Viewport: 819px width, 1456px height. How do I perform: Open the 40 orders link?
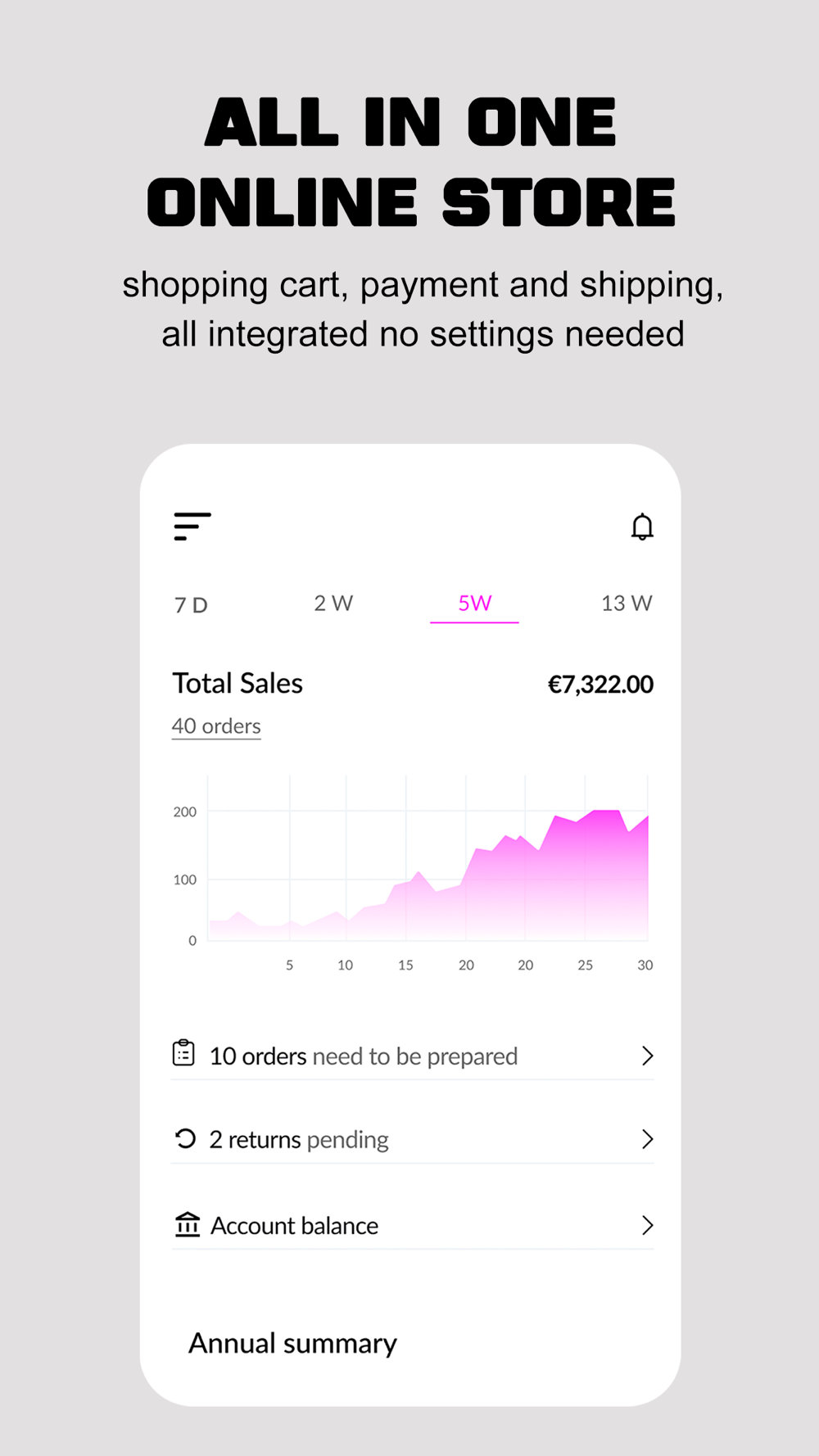click(x=216, y=726)
